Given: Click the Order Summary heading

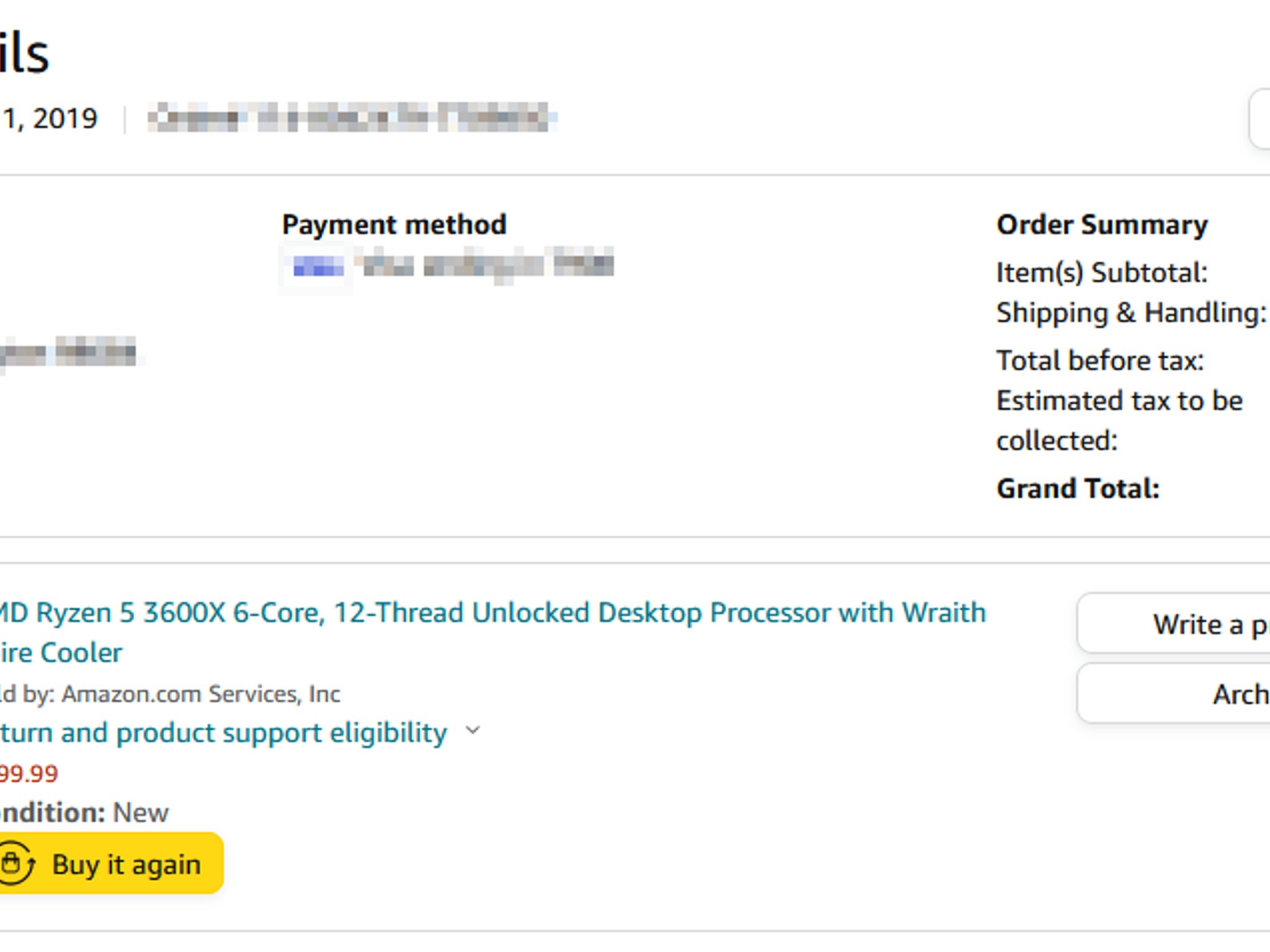Looking at the screenshot, I should 1102,224.
